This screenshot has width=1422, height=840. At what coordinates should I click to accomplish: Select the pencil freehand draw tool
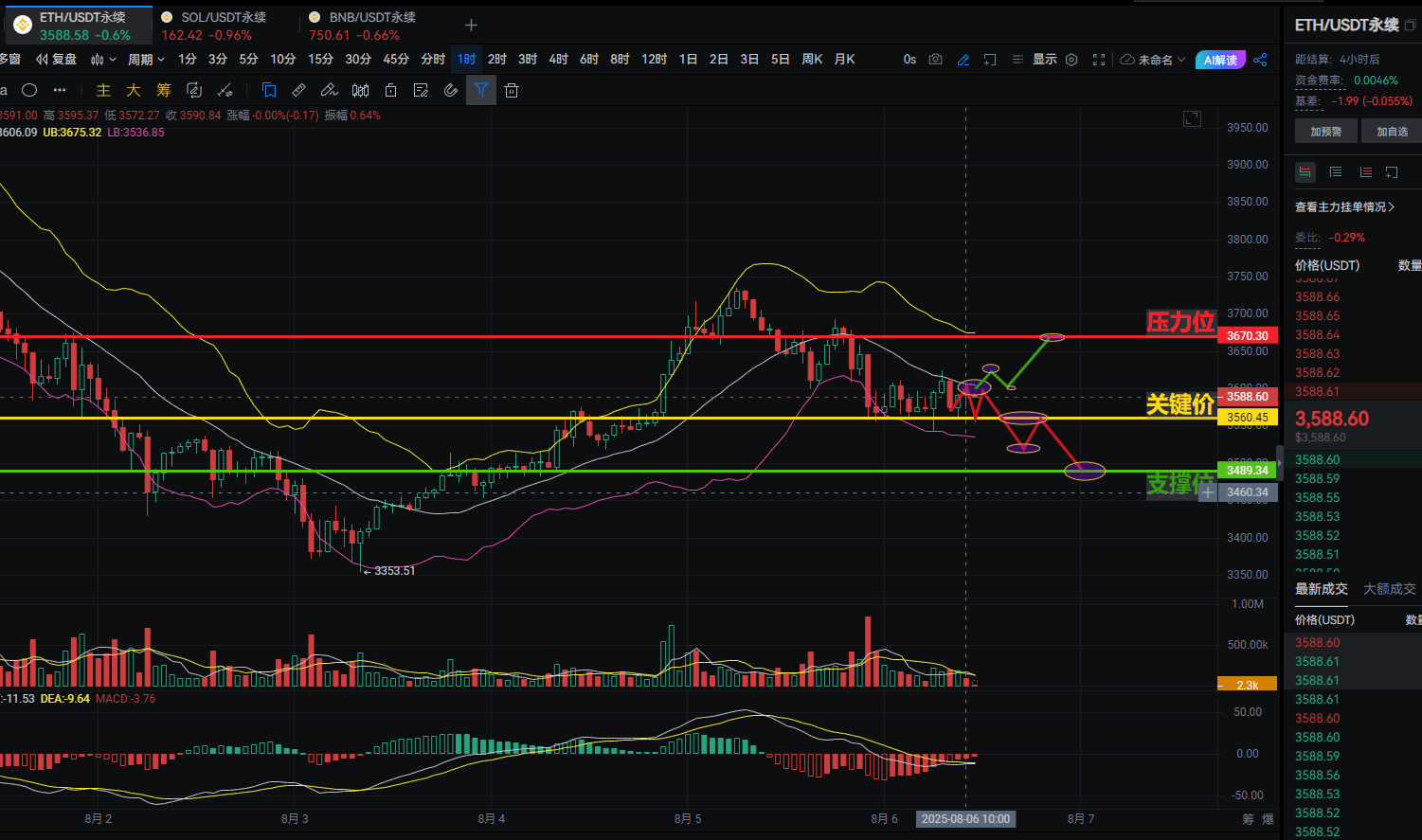coord(329,90)
